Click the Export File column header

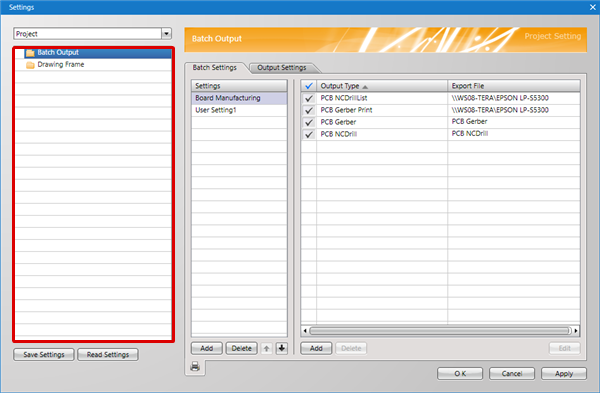514,86
